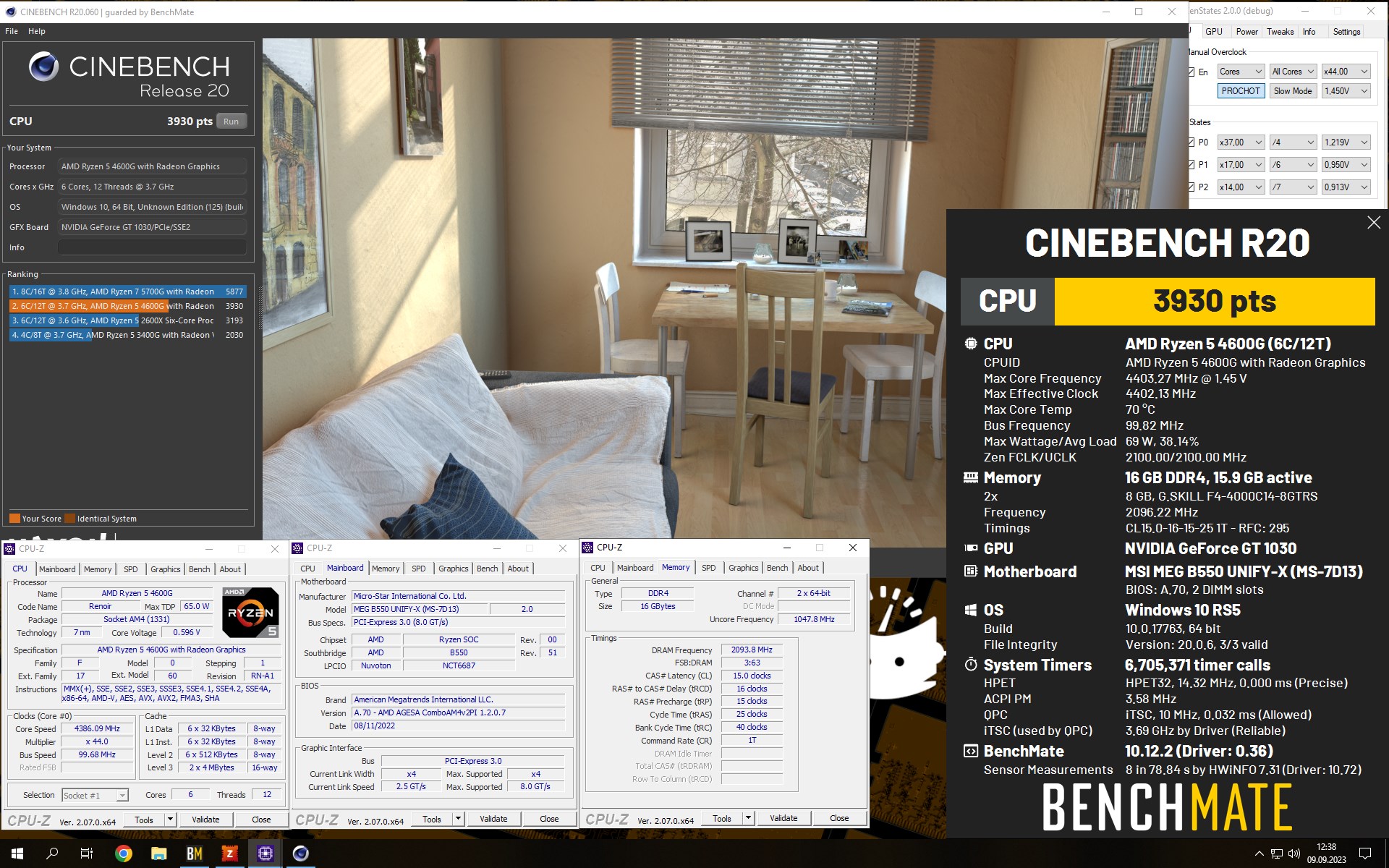1389x868 pixels.
Task: Click BenchMate GPU section icon
Action: (x=971, y=548)
